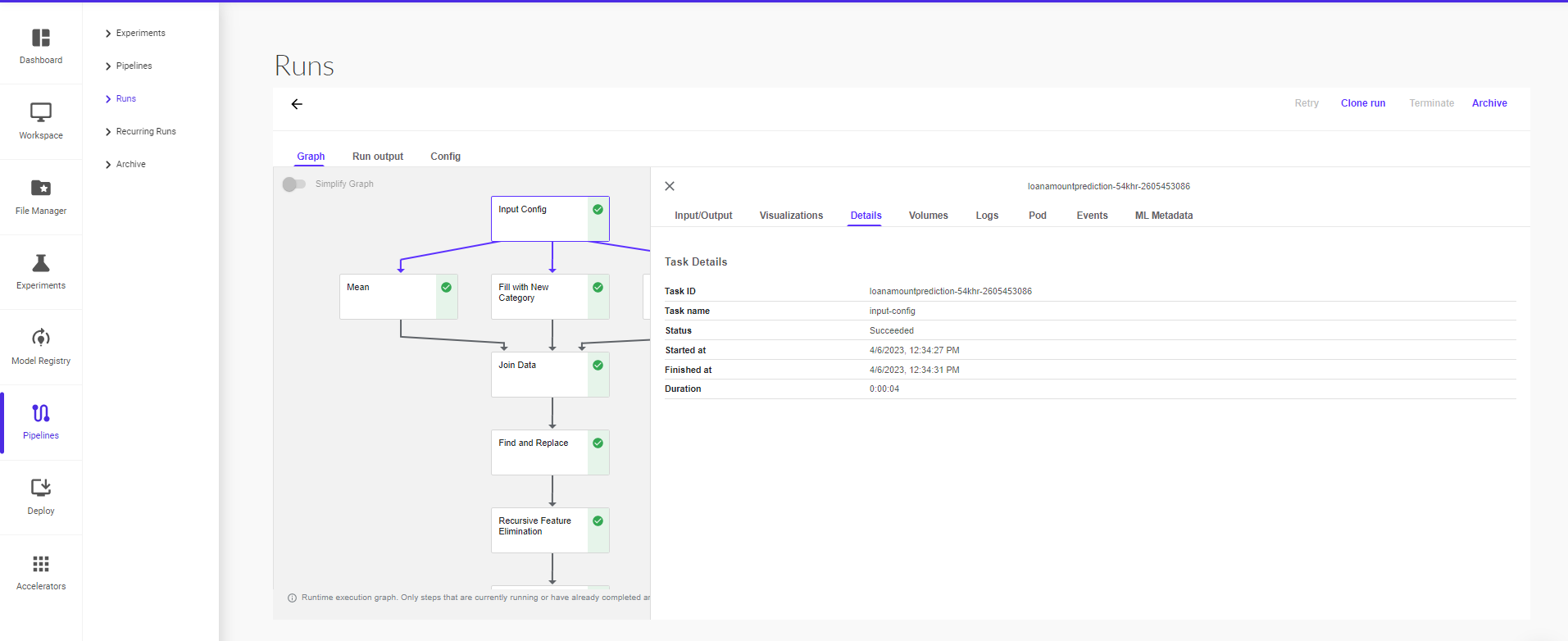Click the Clone run button
The height and width of the screenshot is (641, 1568).
[x=1363, y=103]
